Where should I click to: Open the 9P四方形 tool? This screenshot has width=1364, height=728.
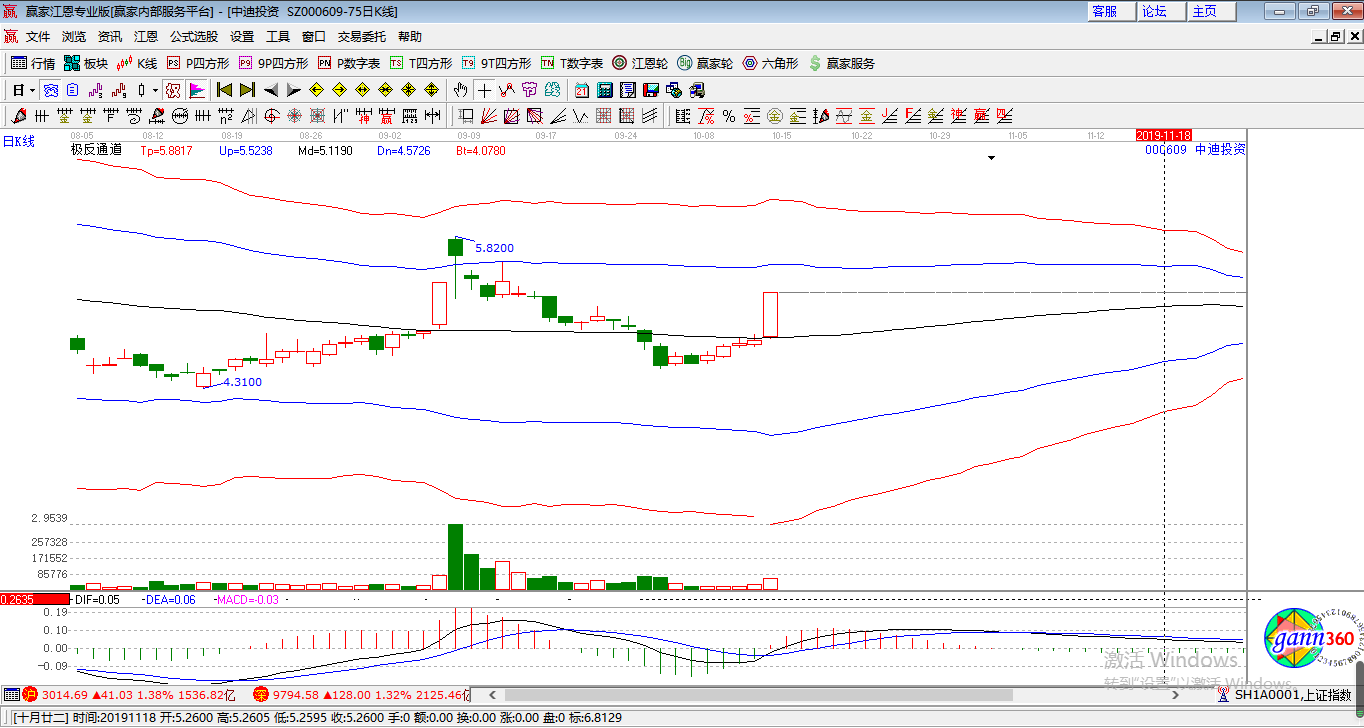coord(273,63)
